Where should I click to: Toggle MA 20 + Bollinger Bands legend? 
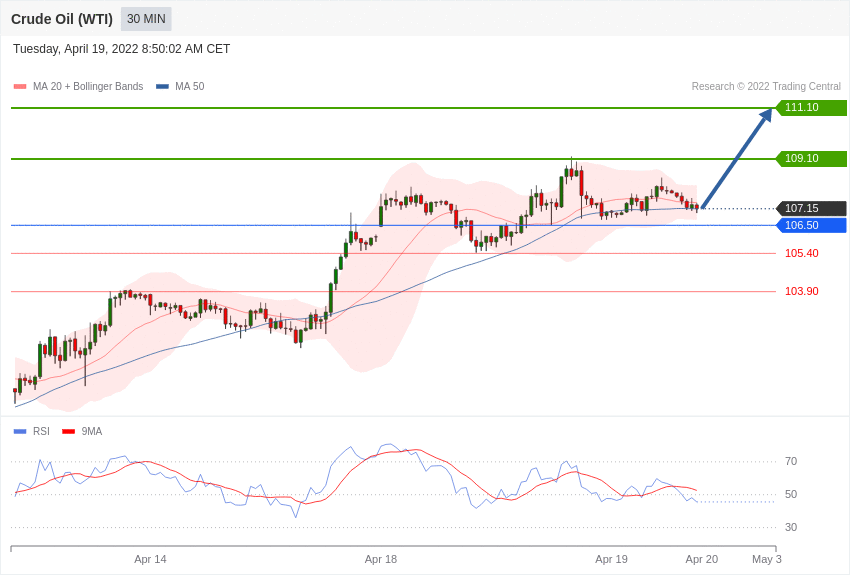79,86
